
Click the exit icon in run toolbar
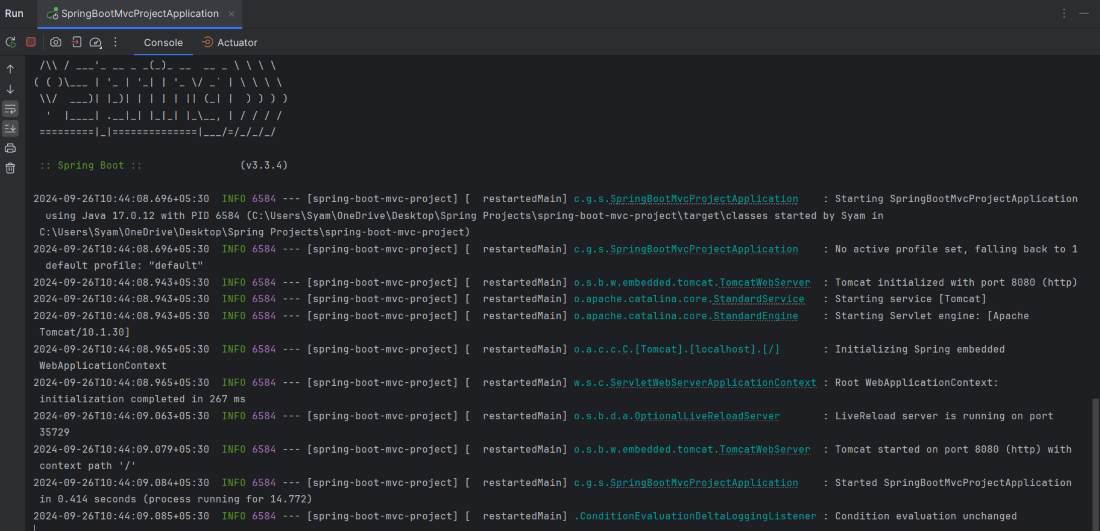76,42
